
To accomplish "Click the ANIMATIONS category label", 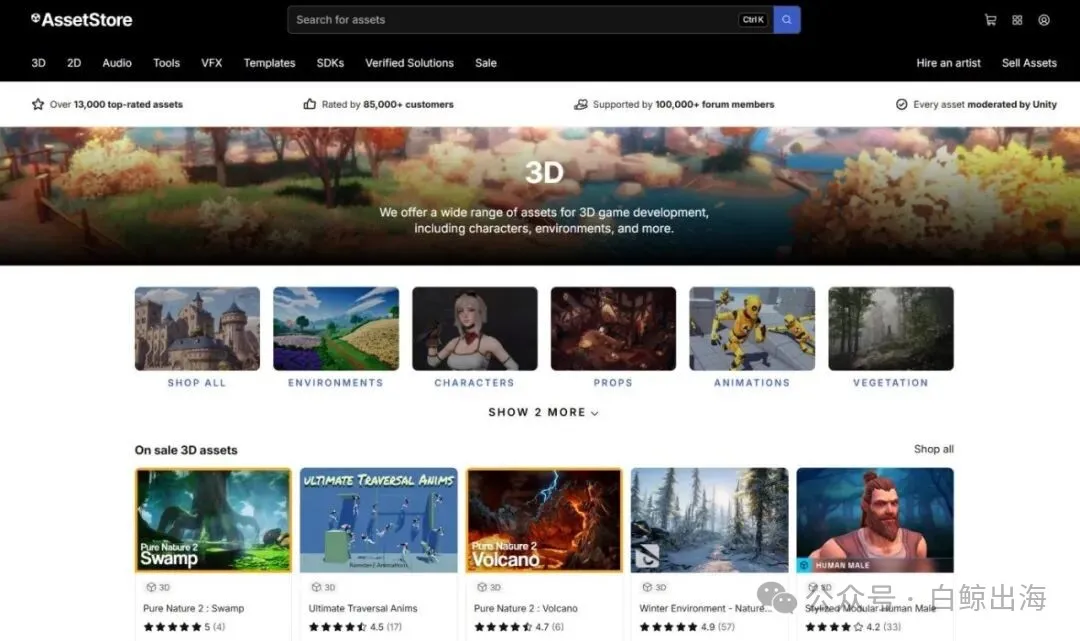I will pos(752,383).
